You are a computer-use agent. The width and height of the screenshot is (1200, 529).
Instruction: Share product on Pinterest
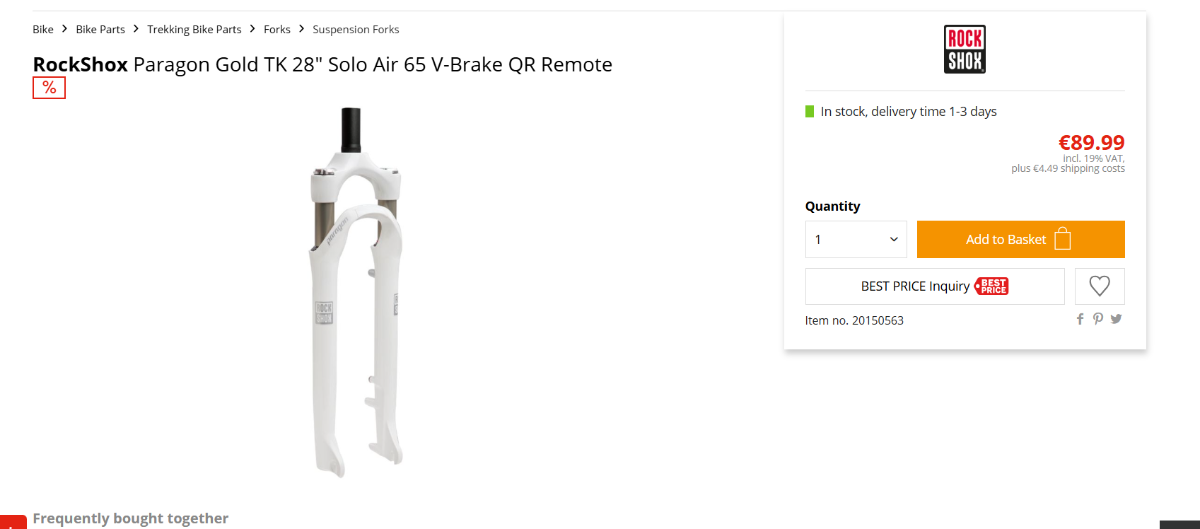[x=1098, y=319]
